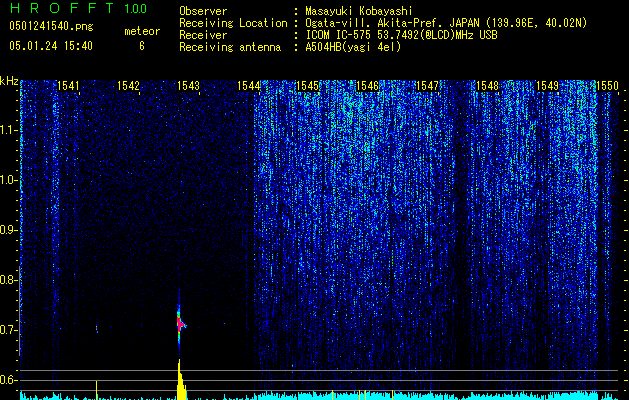Click the 1550 time marker
The height and width of the screenshot is (400, 629).
point(607,86)
